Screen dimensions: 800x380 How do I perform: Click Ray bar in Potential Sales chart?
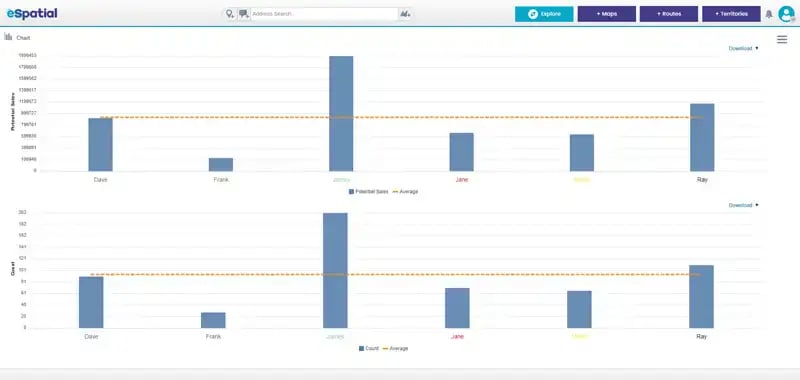[x=702, y=137]
